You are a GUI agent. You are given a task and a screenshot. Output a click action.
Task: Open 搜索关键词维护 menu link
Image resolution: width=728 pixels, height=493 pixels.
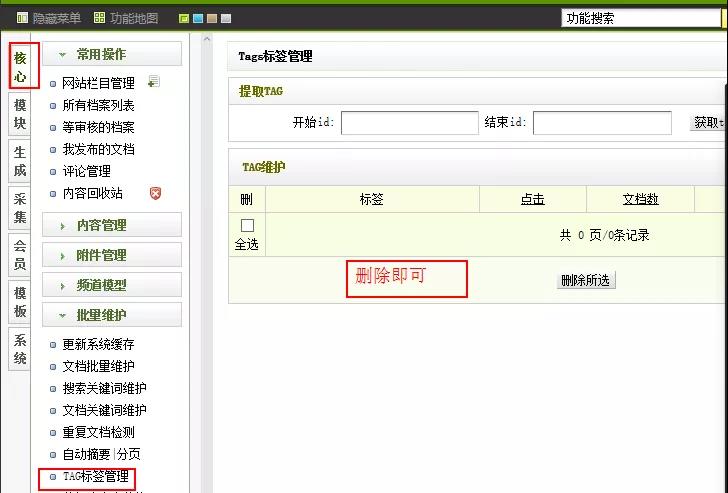click(x=104, y=388)
